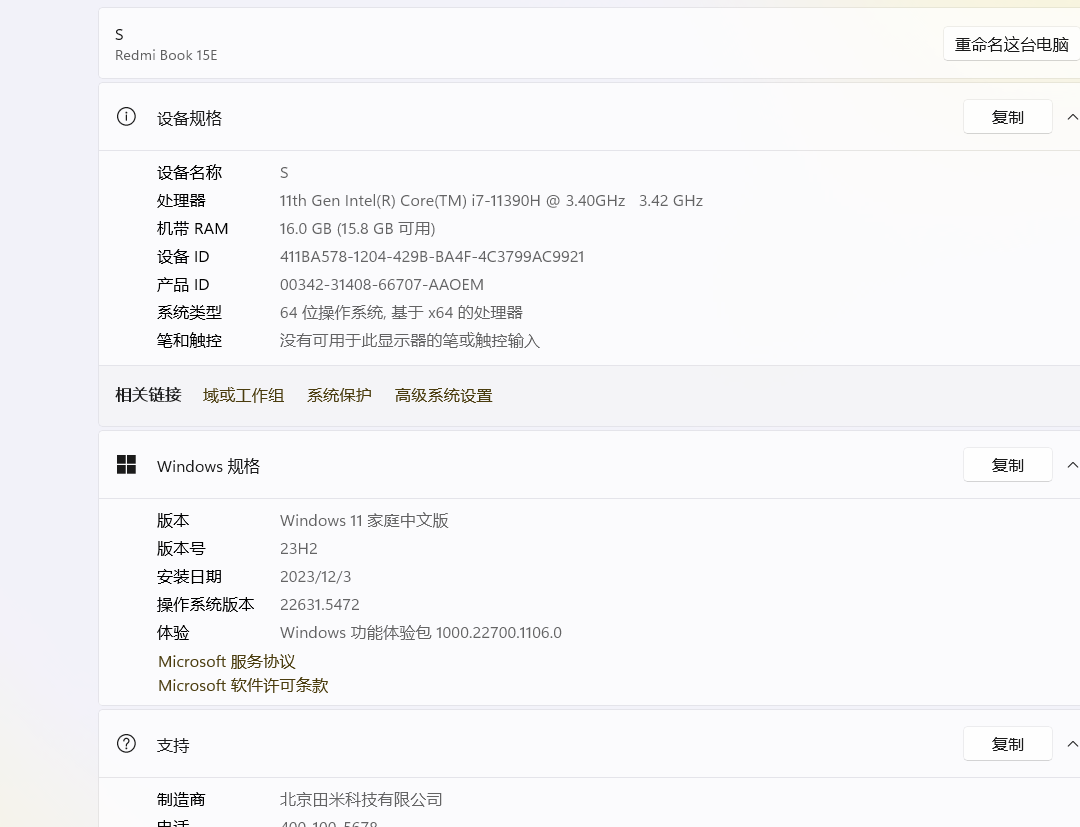Select version number 23H2

[x=299, y=549]
